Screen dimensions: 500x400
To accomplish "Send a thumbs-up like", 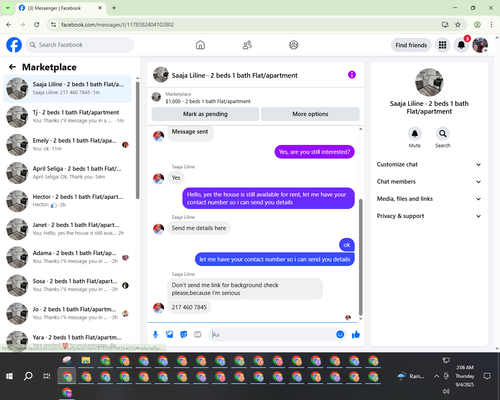I will click(x=356, y=334).
